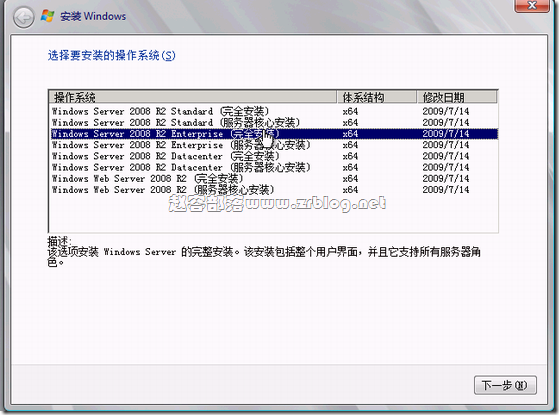
Task: Select Windows Server 2008 R2 Standard full installation
Action: pyautogui.click(x=274, y=111)
